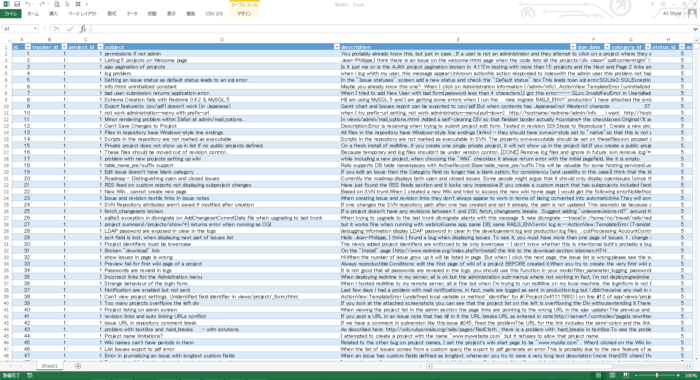Click the Save icon in quick access toolbar
Screen dimensions: 700x380
click(17, 4)
